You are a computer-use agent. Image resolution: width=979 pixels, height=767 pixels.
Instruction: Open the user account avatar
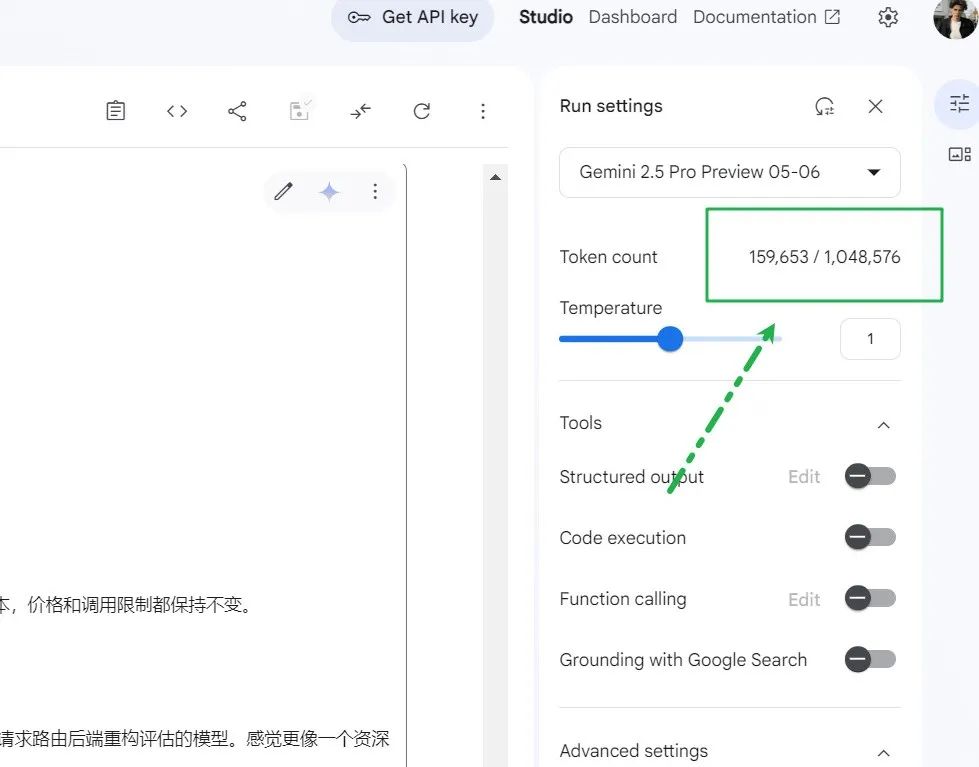pos(956,18)
